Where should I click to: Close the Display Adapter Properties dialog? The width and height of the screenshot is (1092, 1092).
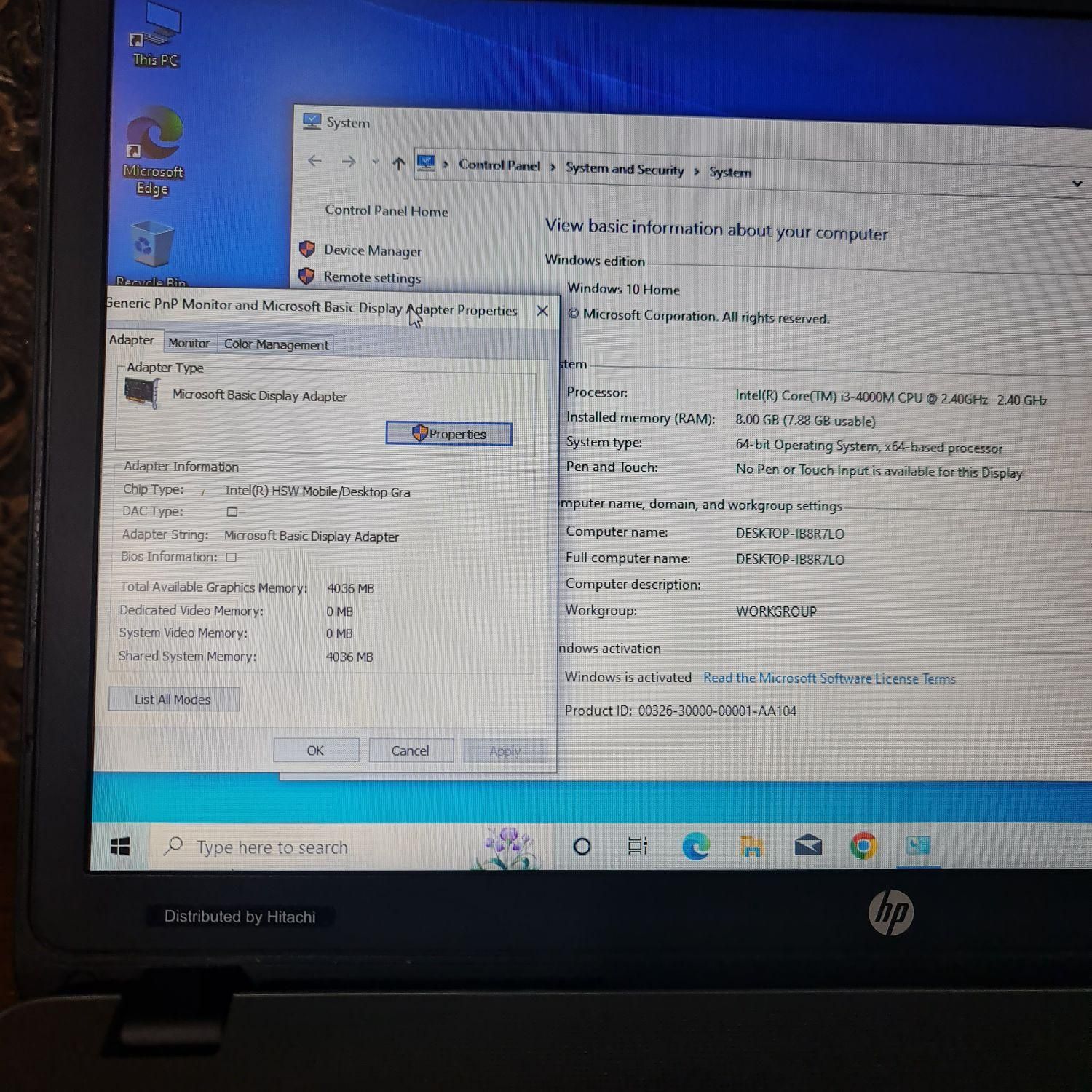coord(542,311)
